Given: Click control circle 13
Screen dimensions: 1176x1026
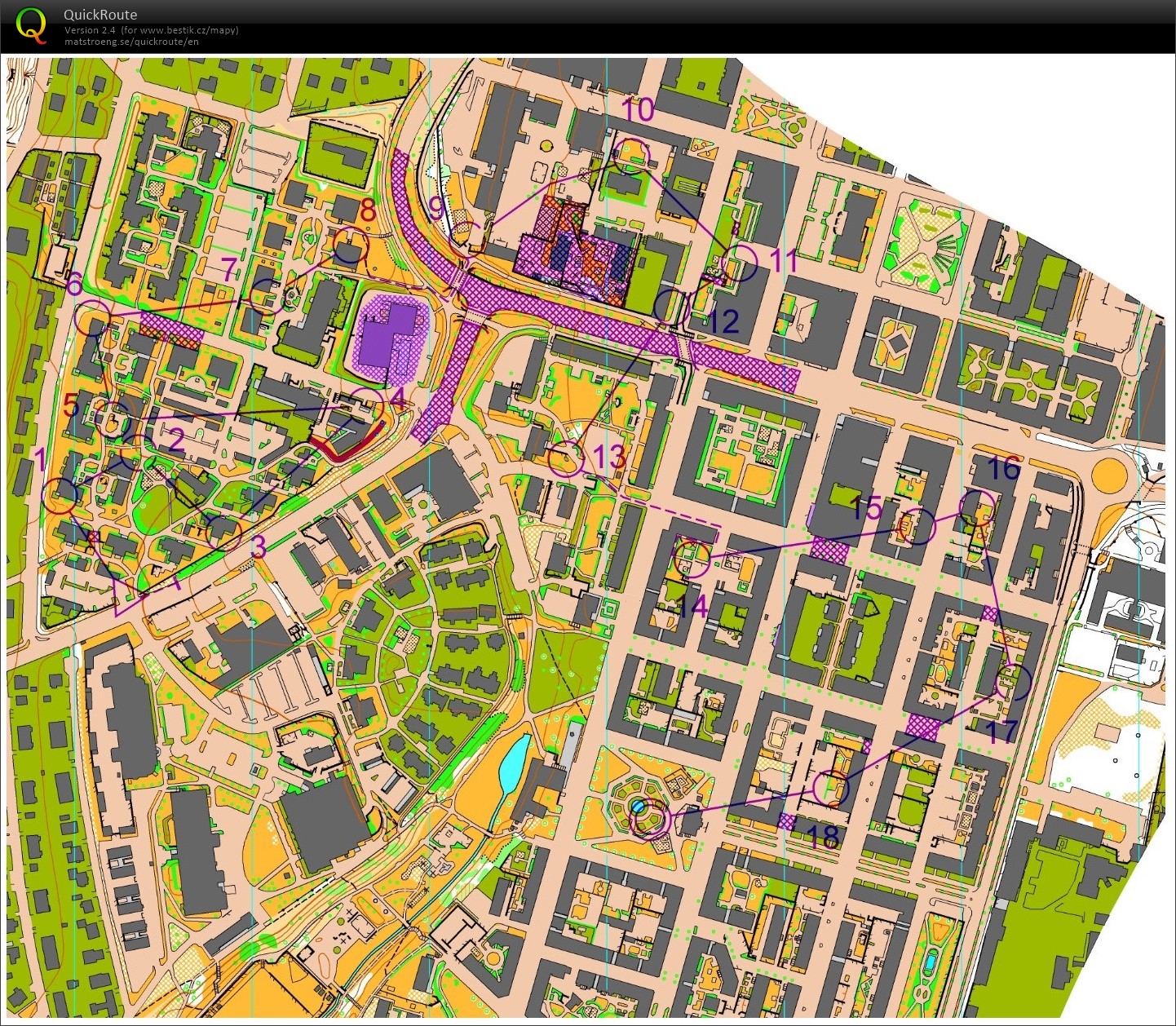Looking at the screenshot, I should [x=566, y=459].
